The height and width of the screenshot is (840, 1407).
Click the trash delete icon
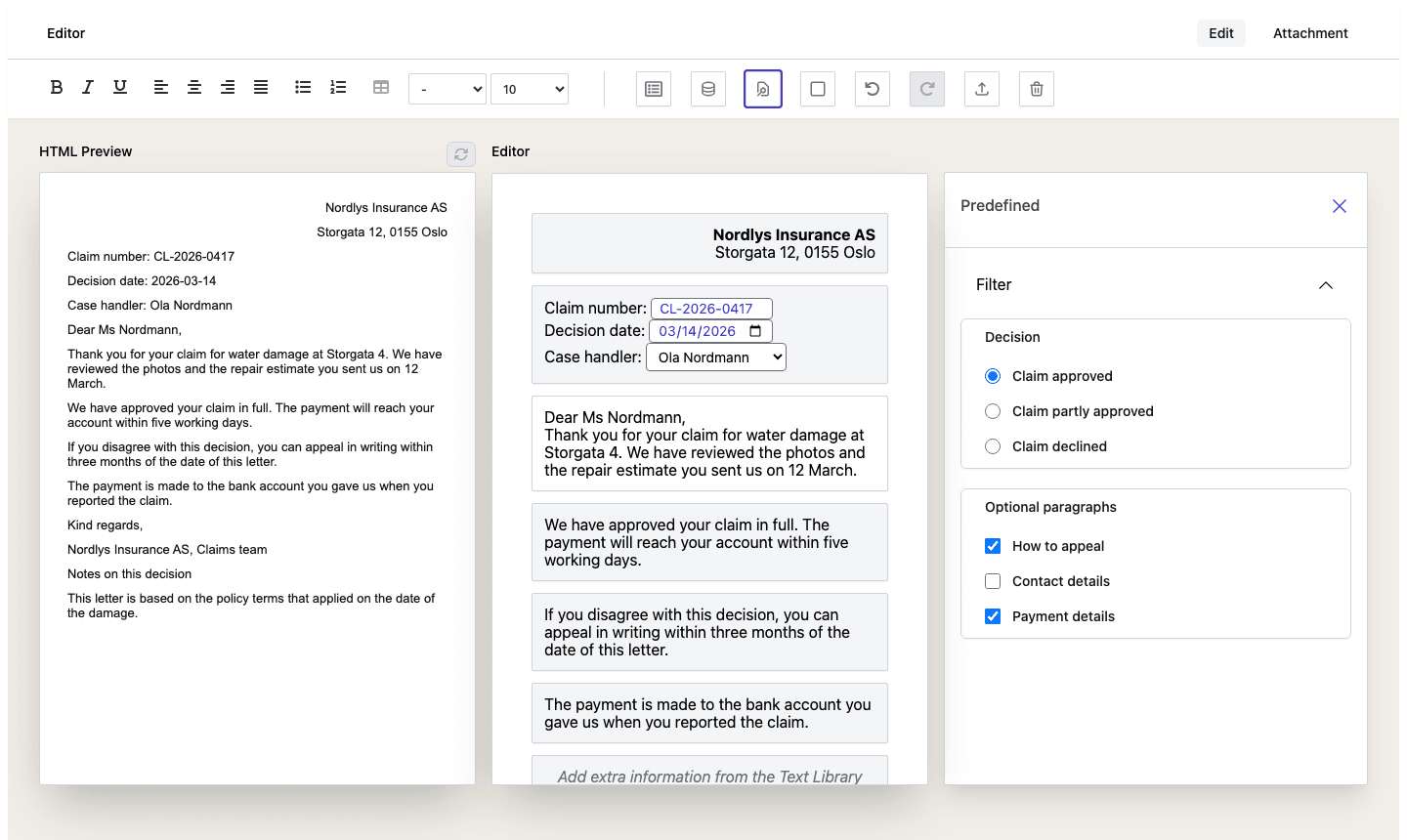click(1037, 89)
